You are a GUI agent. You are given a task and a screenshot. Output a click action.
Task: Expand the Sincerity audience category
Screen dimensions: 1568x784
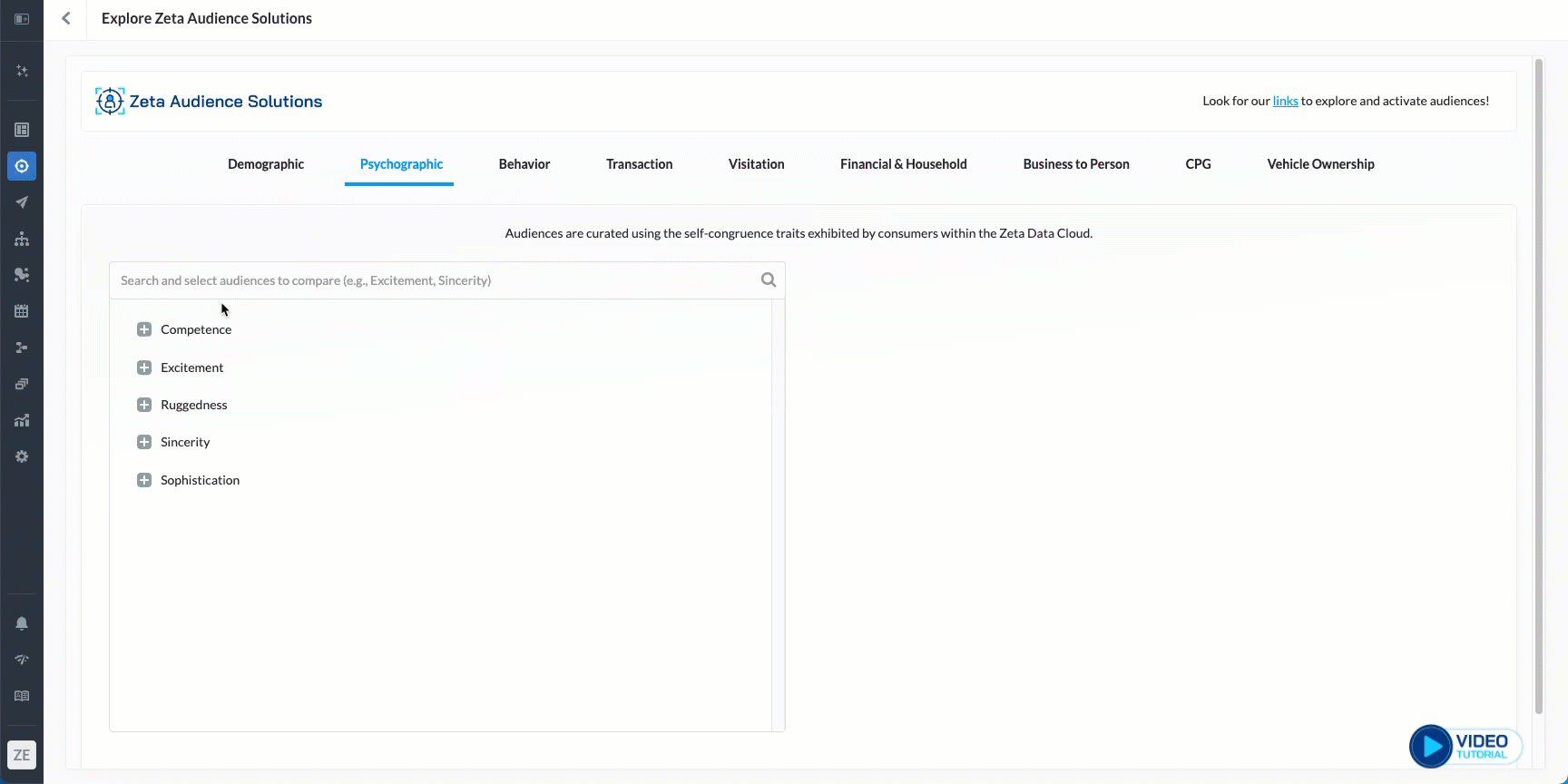pos(144,442)
